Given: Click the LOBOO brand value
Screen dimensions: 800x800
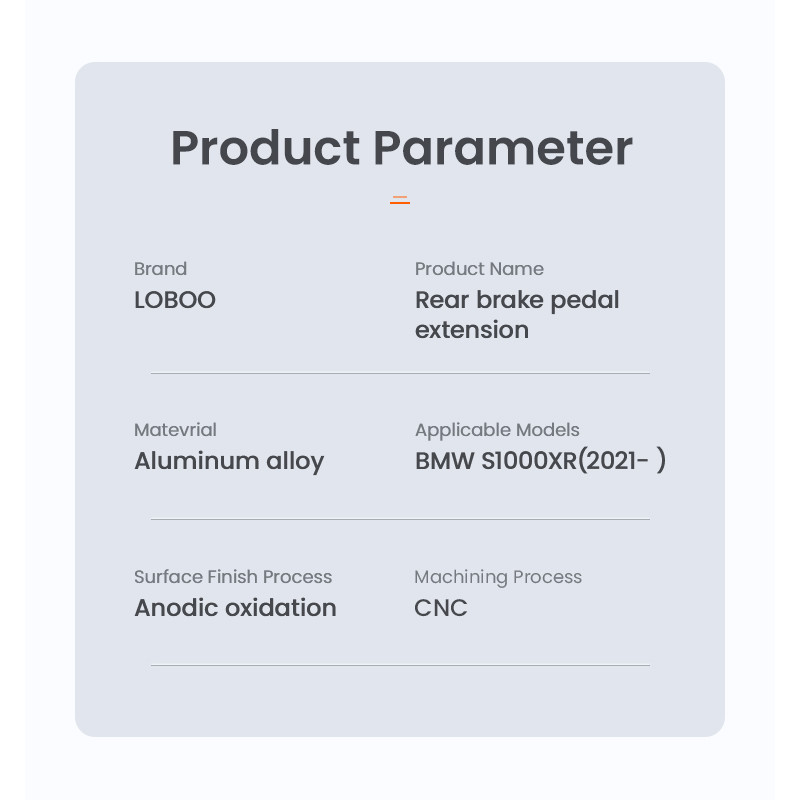Looking at the screenshot, I should click(x=174, y=300).
